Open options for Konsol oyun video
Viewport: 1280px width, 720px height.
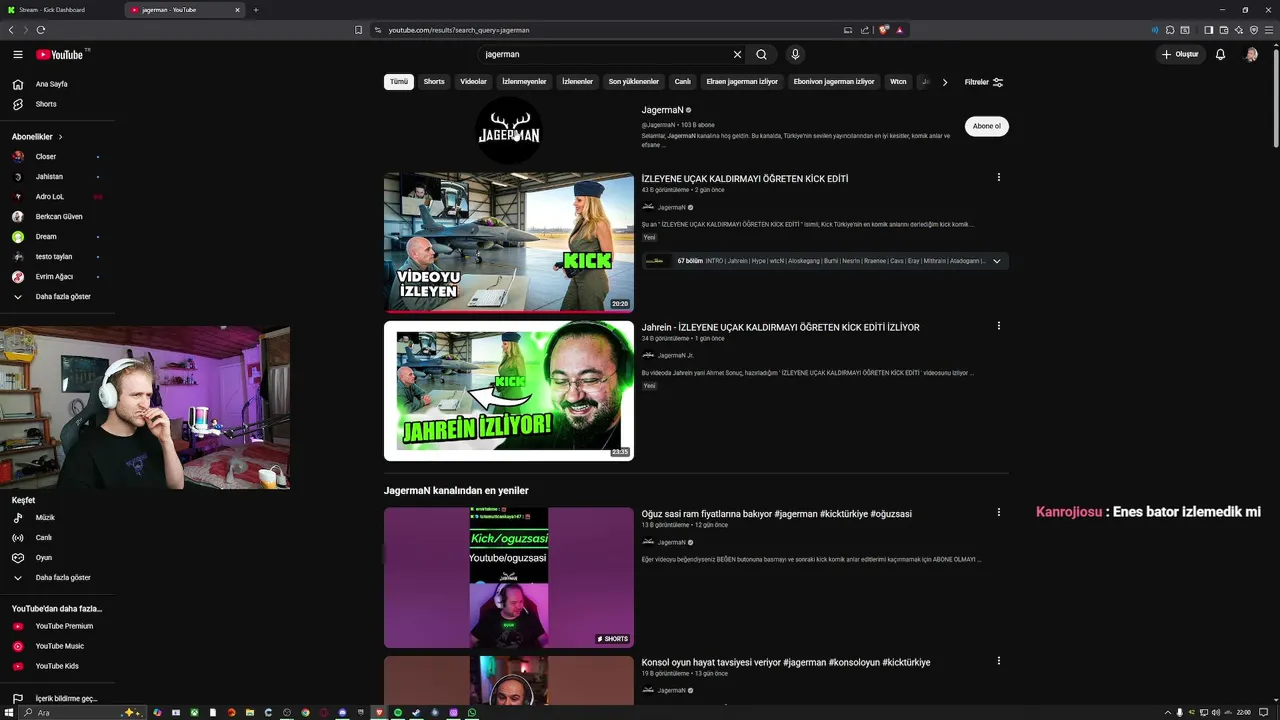point(998,661)
